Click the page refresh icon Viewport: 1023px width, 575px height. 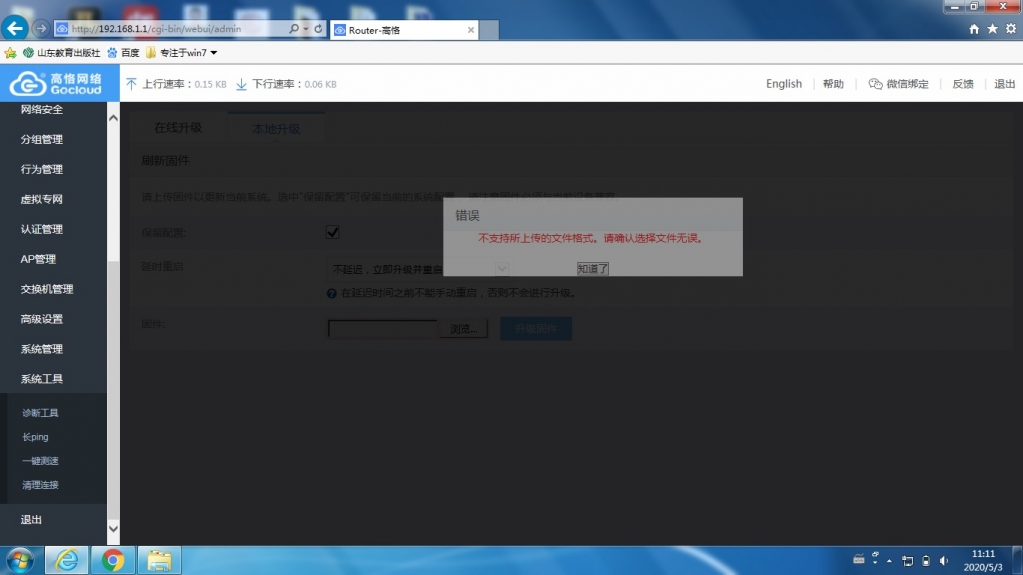pos(318,29)
